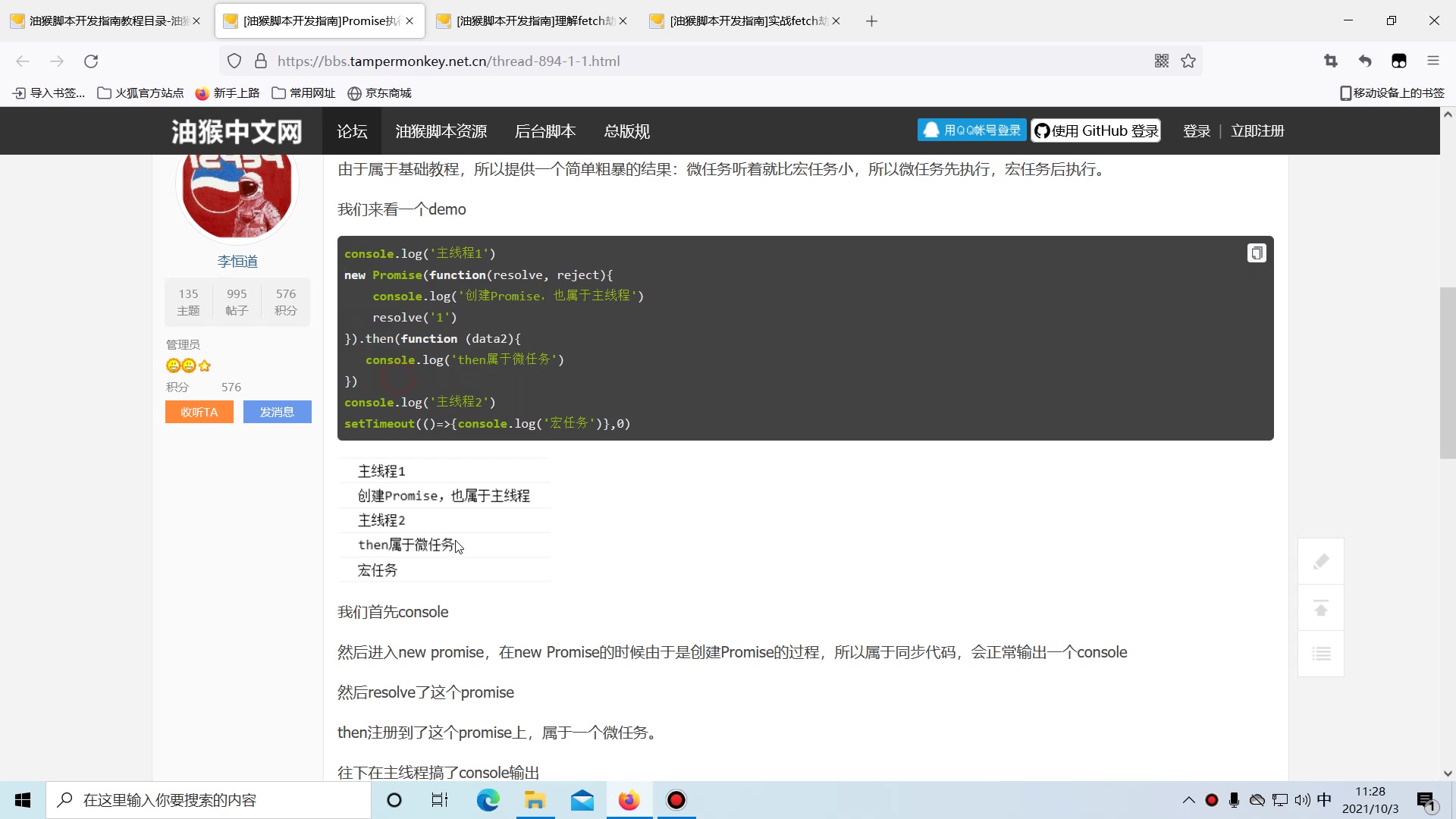Click the 收听TA follow button

point(199,412)
